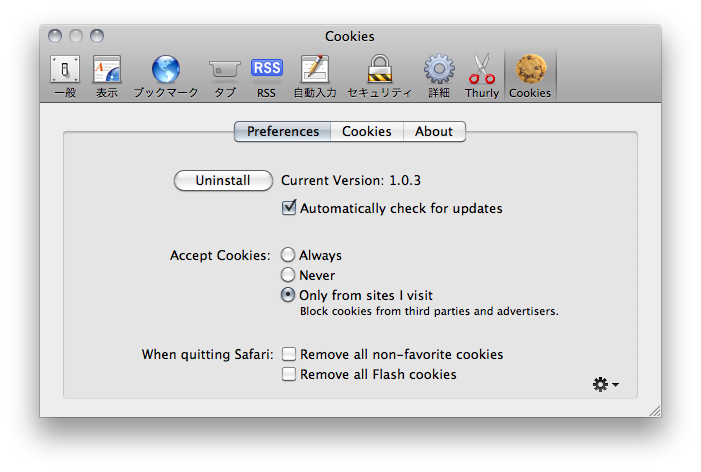Image resolution: width=701 pixels, height=472 pixels.
Task: Select the Always accept cookies option
Action: 288,255
